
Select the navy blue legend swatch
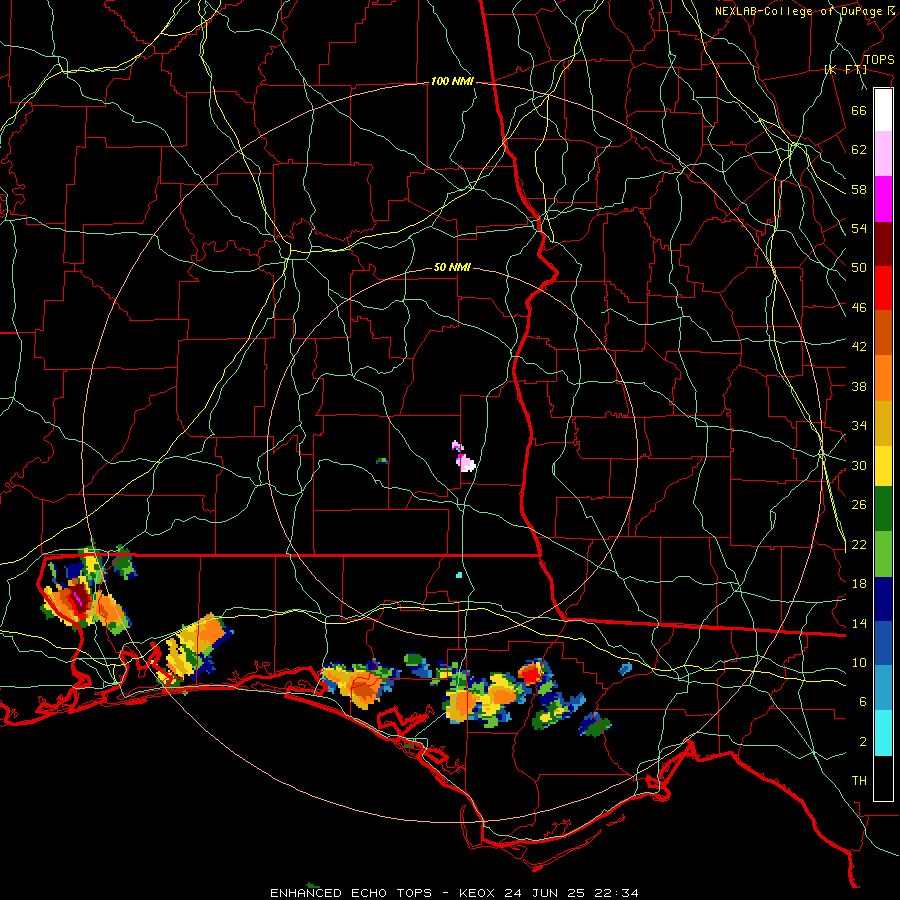click(x=883, y=599)
